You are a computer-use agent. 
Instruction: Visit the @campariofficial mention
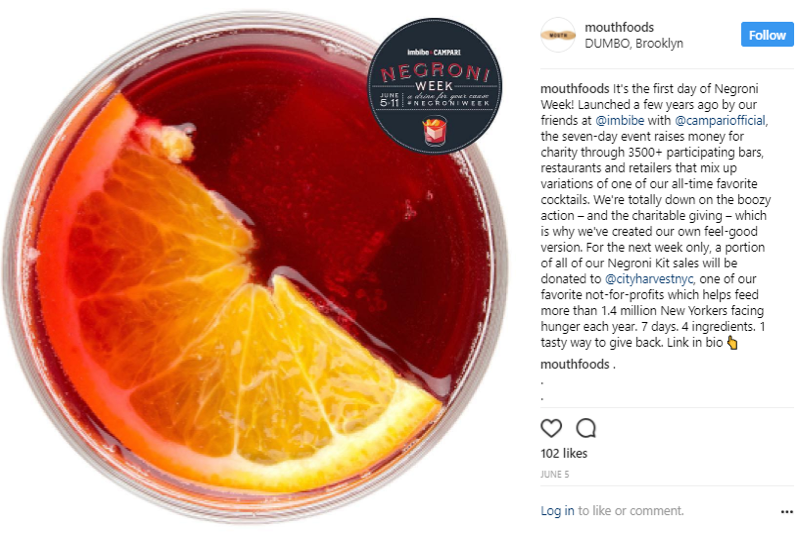click(x=720, y=120)
